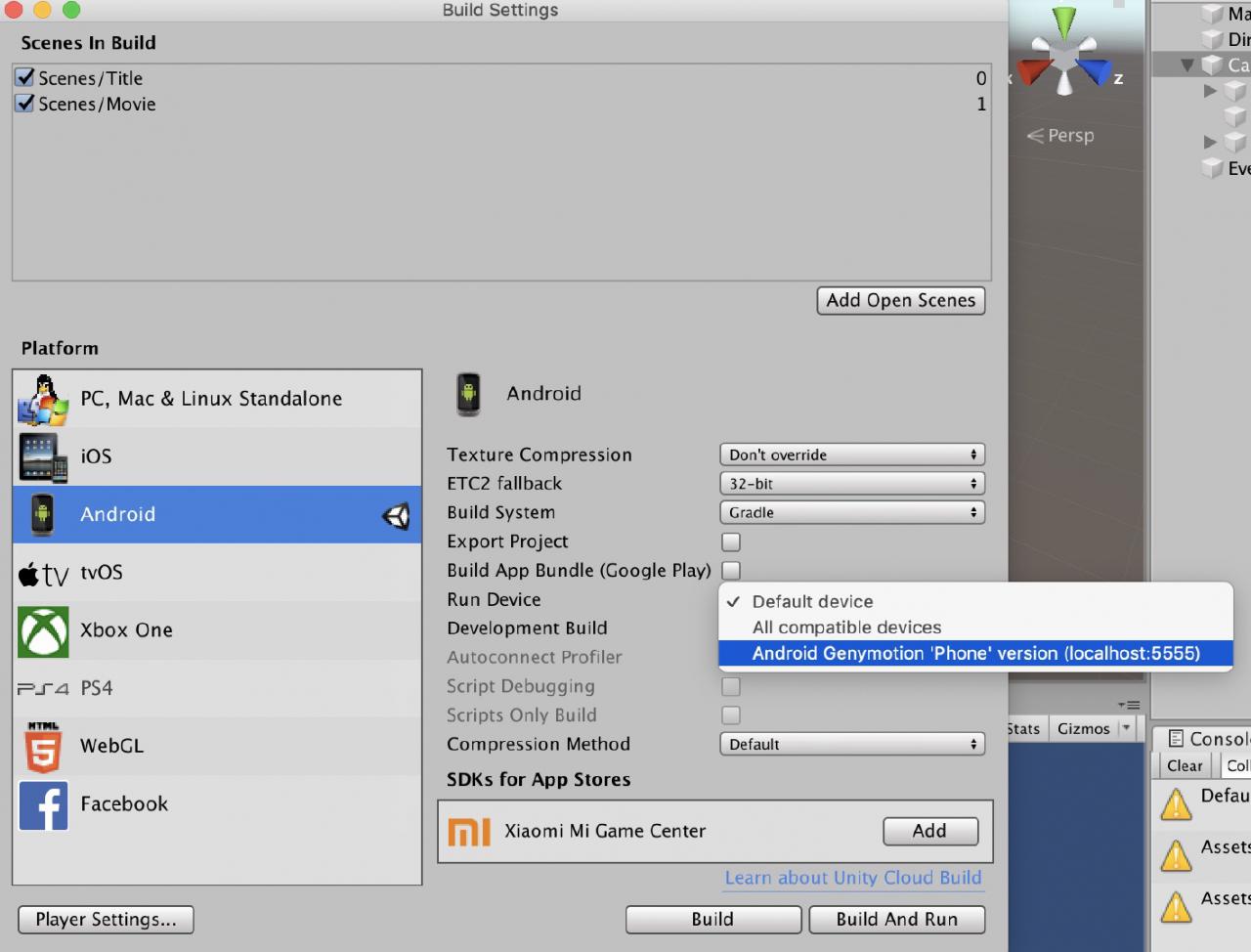Clear the Console log
The image size is (1251, 952).
[1185, 766]
